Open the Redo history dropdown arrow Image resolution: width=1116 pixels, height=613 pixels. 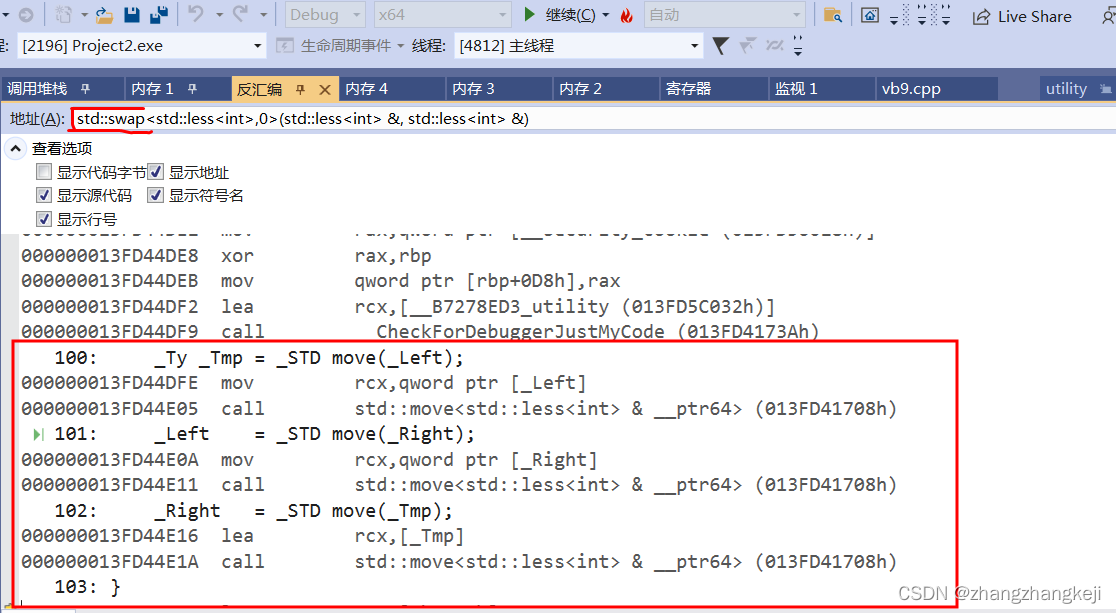(x=263, y=15)
